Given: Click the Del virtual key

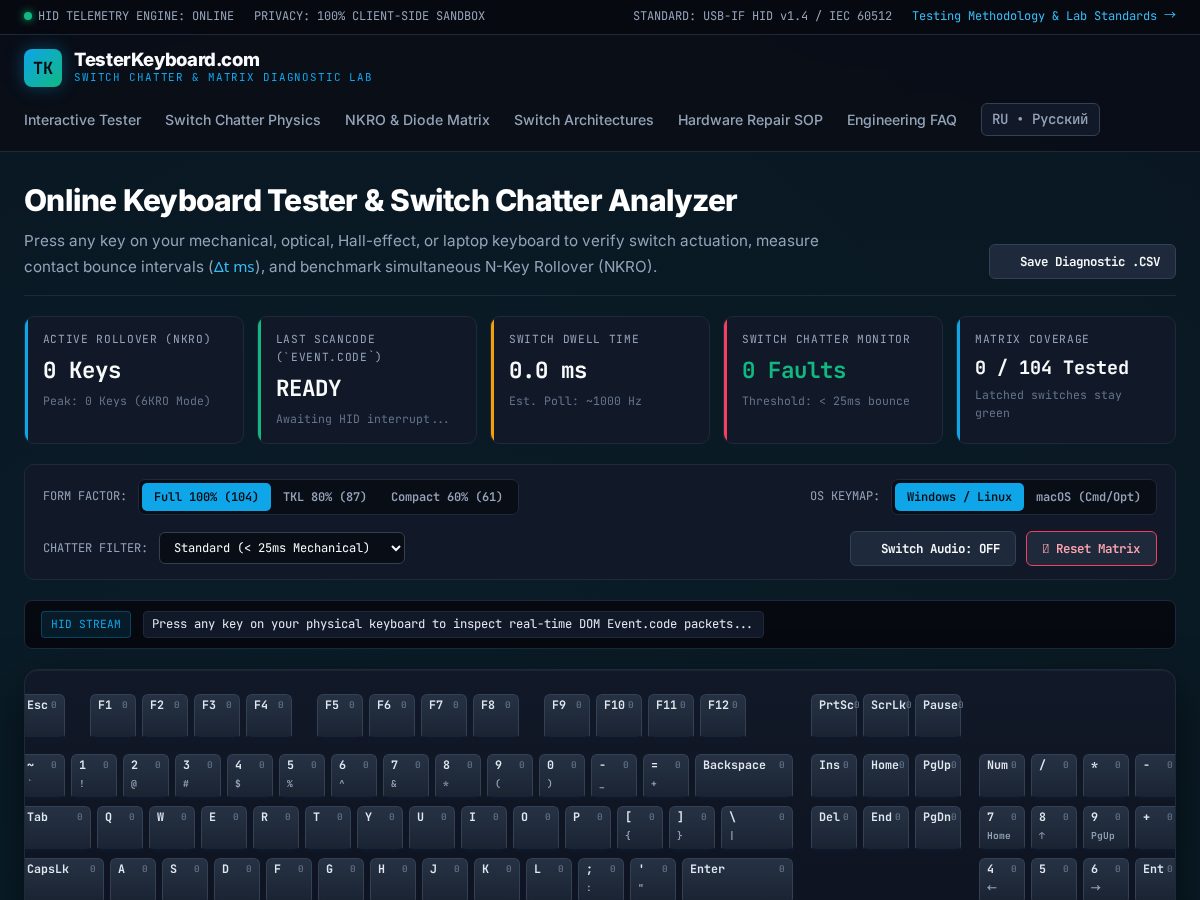Looking at the screenshot, I should (834, 828).
